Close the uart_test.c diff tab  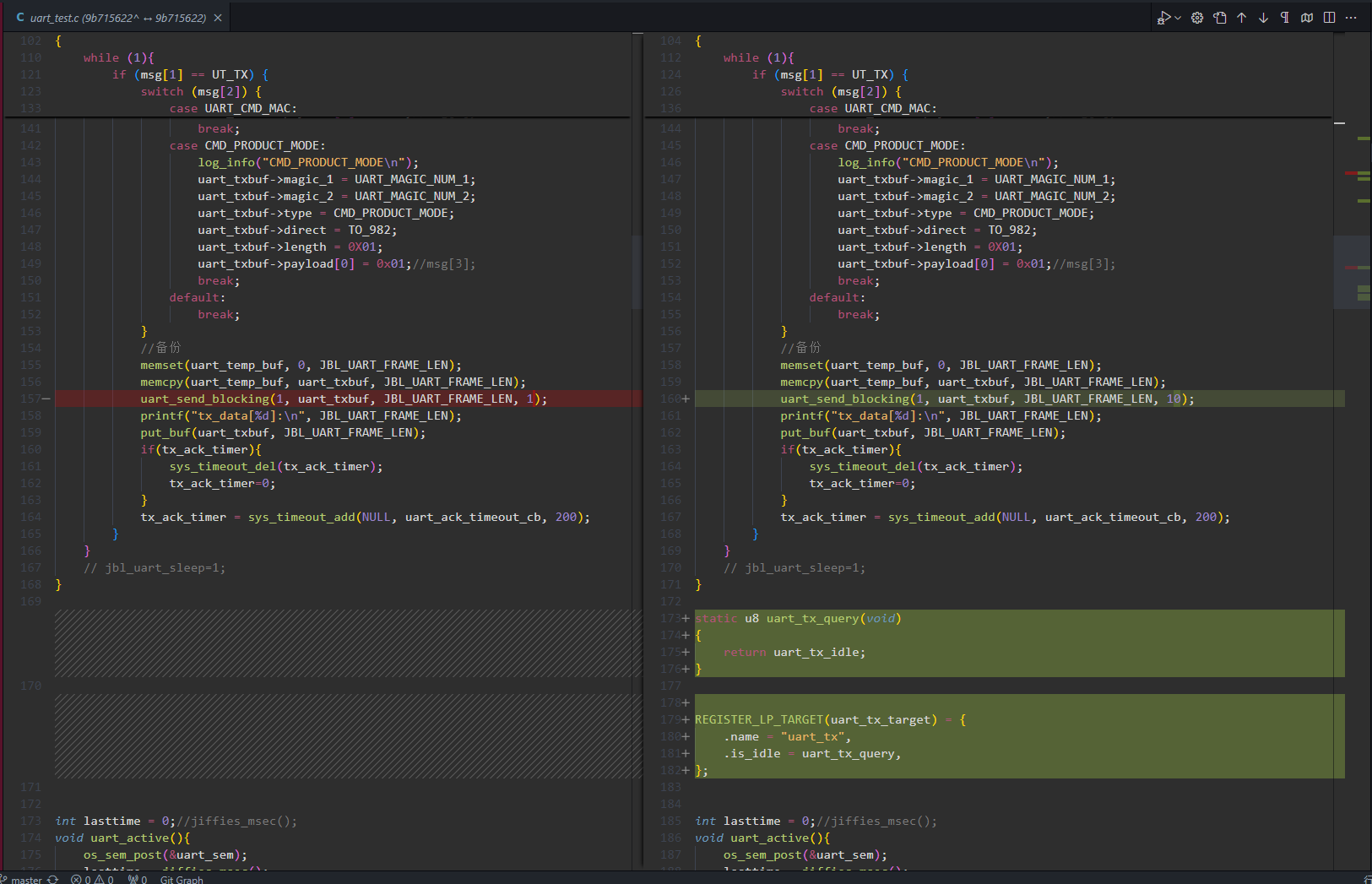218,18
